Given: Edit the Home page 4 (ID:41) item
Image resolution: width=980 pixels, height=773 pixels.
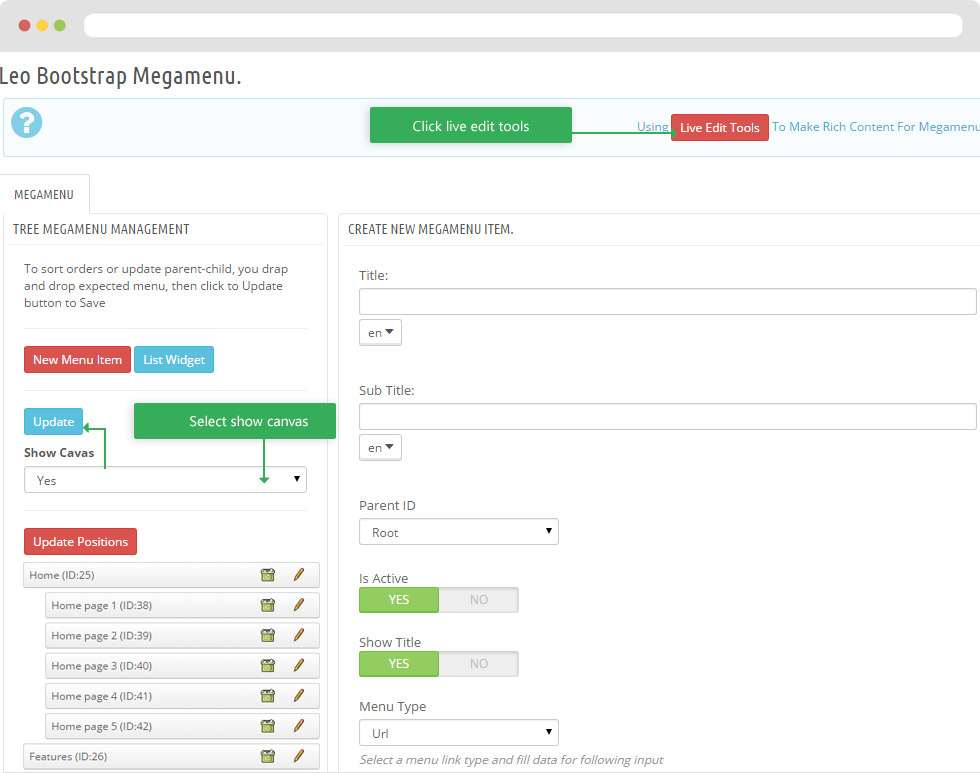Looking at the screenshot, I should 299,695.
